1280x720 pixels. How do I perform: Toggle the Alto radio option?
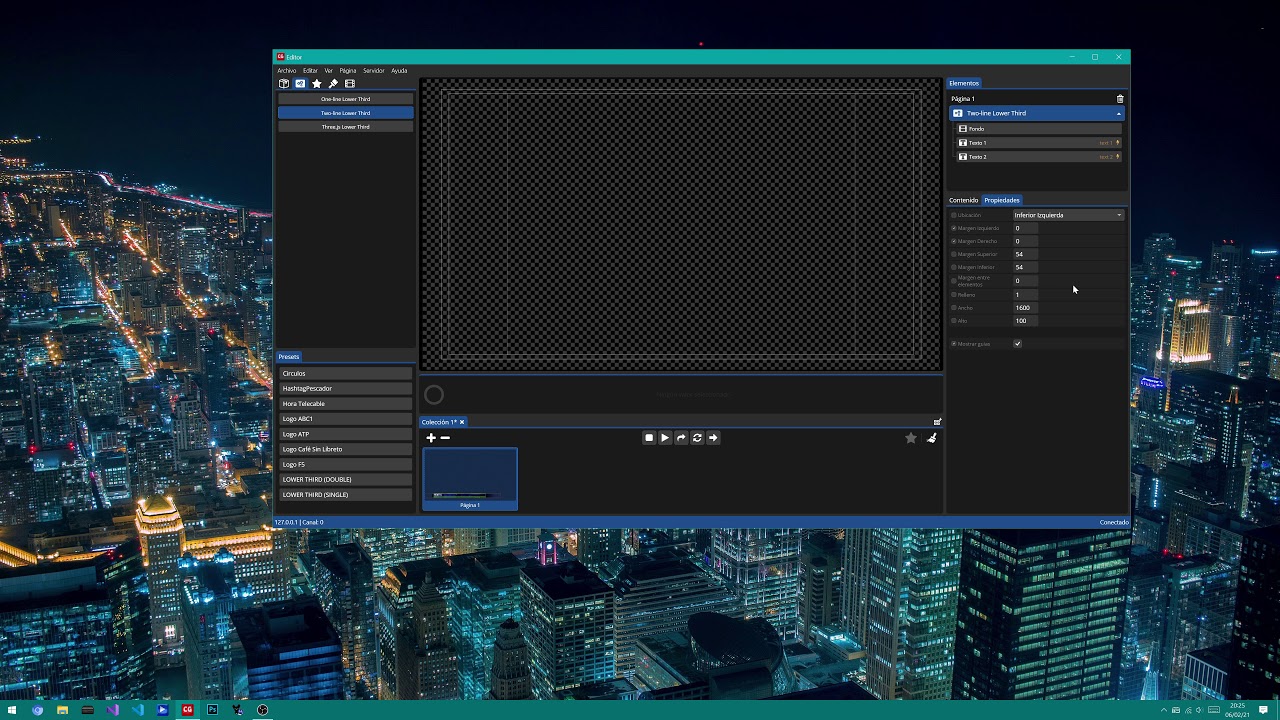coord(954,321)
